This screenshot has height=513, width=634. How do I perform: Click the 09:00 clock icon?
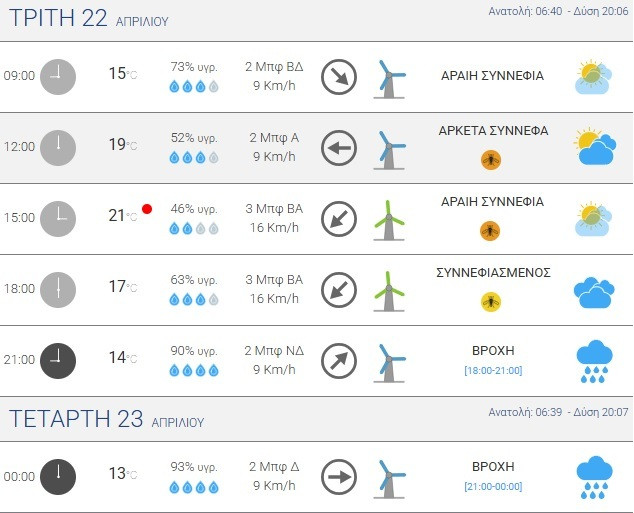click(x=58, y=76)
